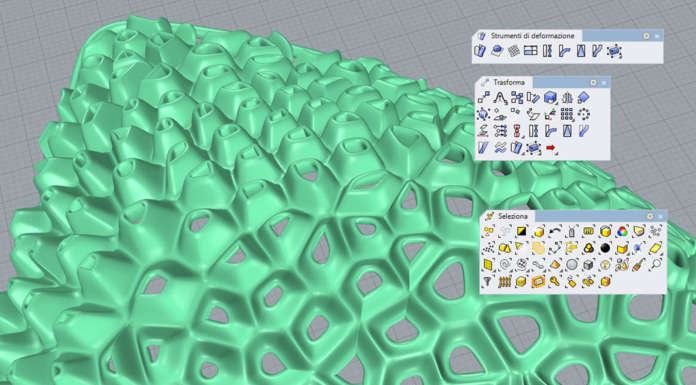Open gear options of Strumenti di deformazione
The width and height of the screenshot is (696, 385).
(646, 36)
